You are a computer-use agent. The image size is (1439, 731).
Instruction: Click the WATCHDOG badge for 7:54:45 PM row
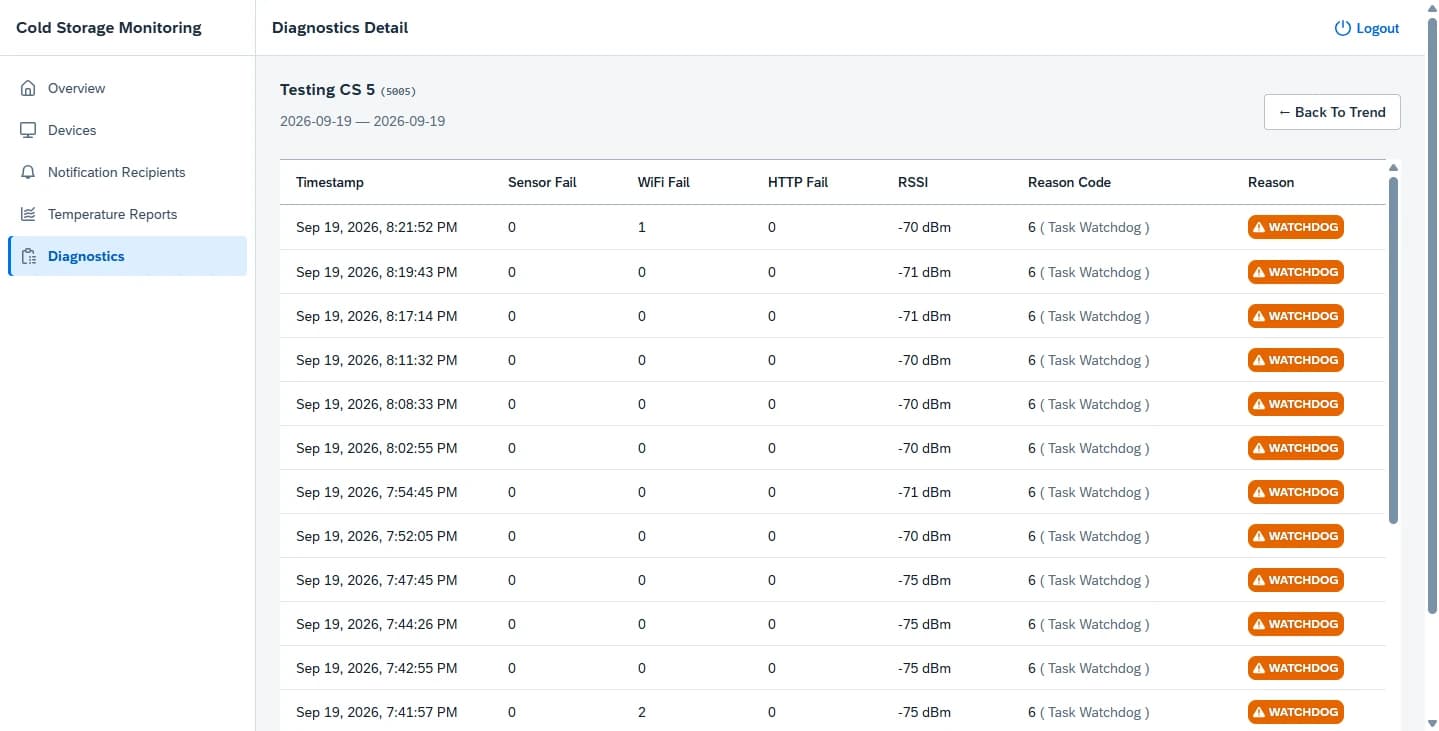1295,492
